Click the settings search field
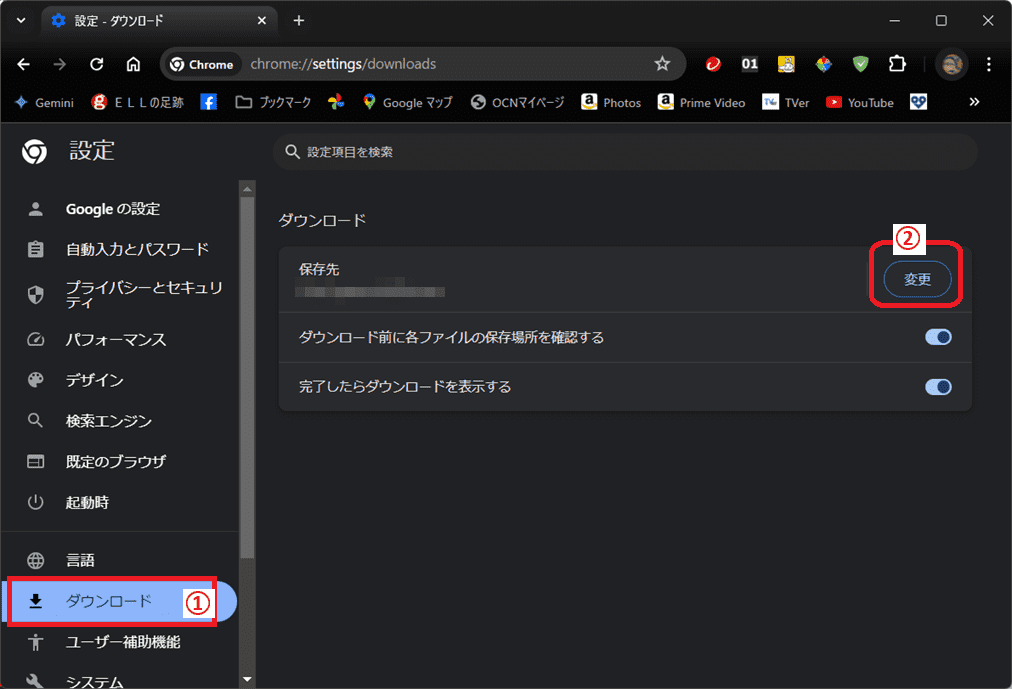Viewport: 1012px width, 689px height. 625,152
